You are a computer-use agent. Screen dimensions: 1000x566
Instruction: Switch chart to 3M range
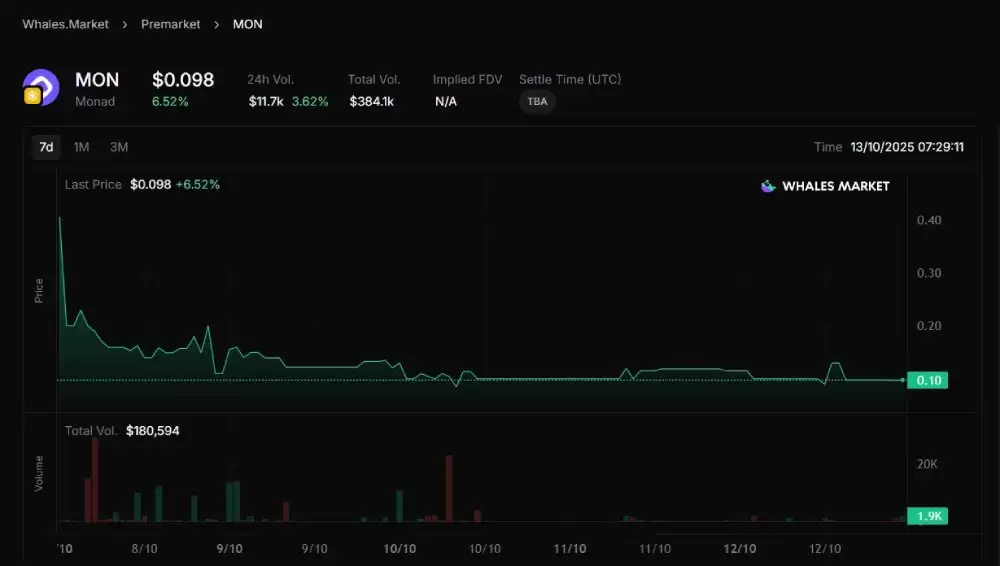tap(119, 147)
